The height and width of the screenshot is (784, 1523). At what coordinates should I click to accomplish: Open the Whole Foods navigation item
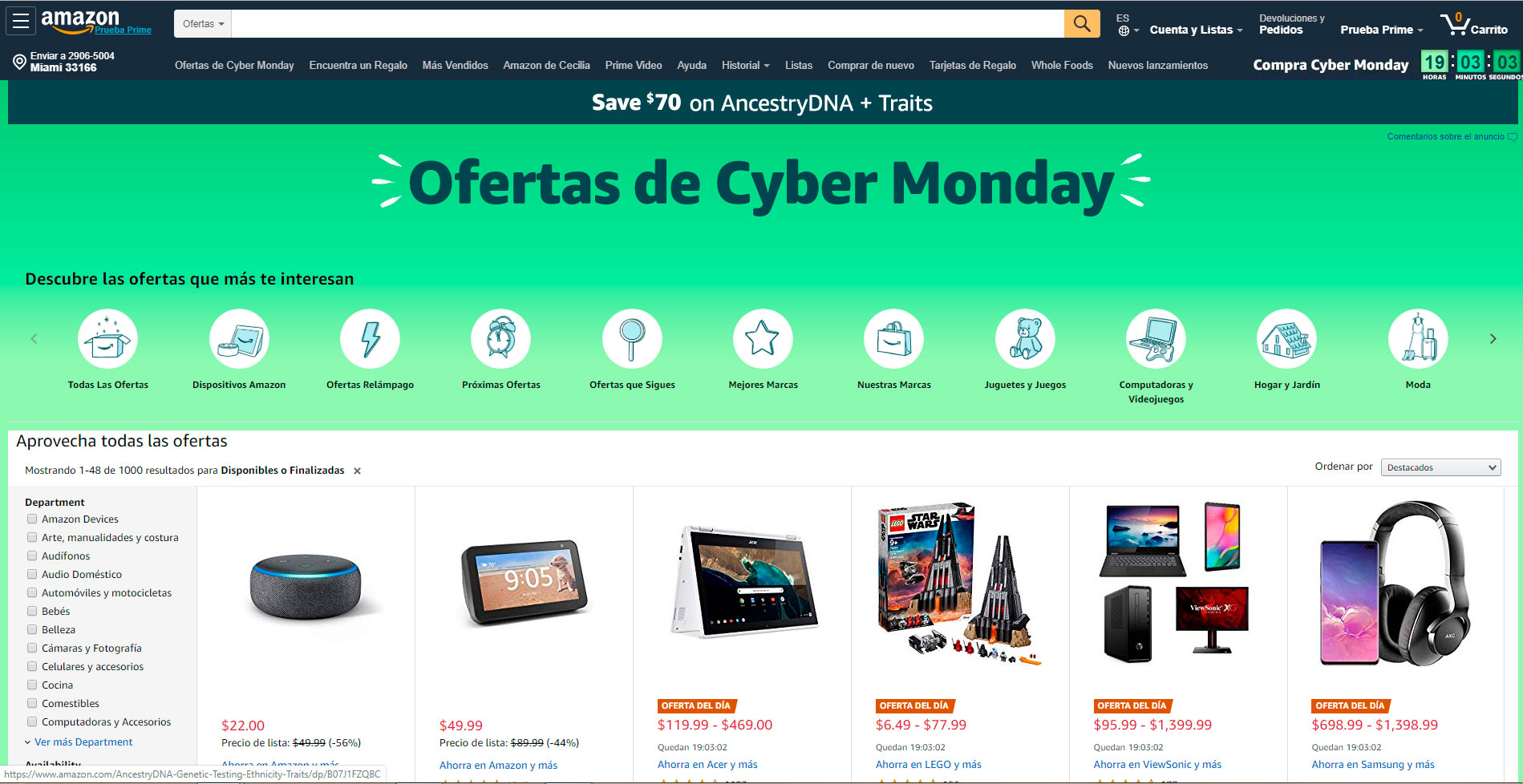tap(1062, 66)
